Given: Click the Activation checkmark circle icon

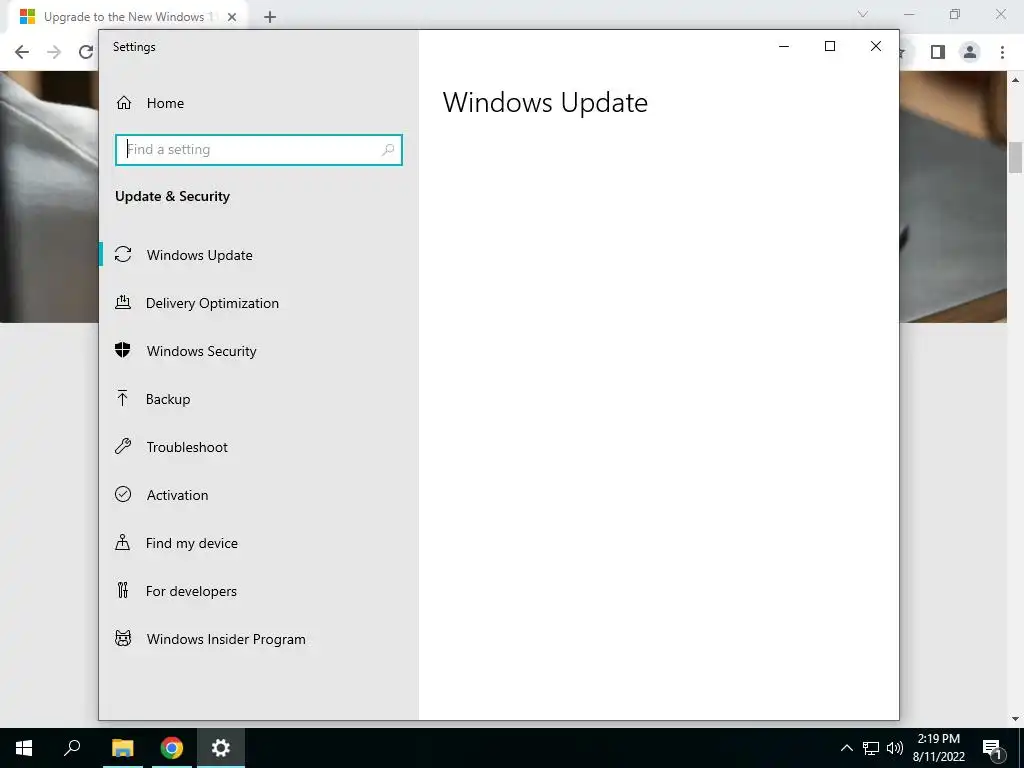Looking at the screenshot, I should point(123,494).
